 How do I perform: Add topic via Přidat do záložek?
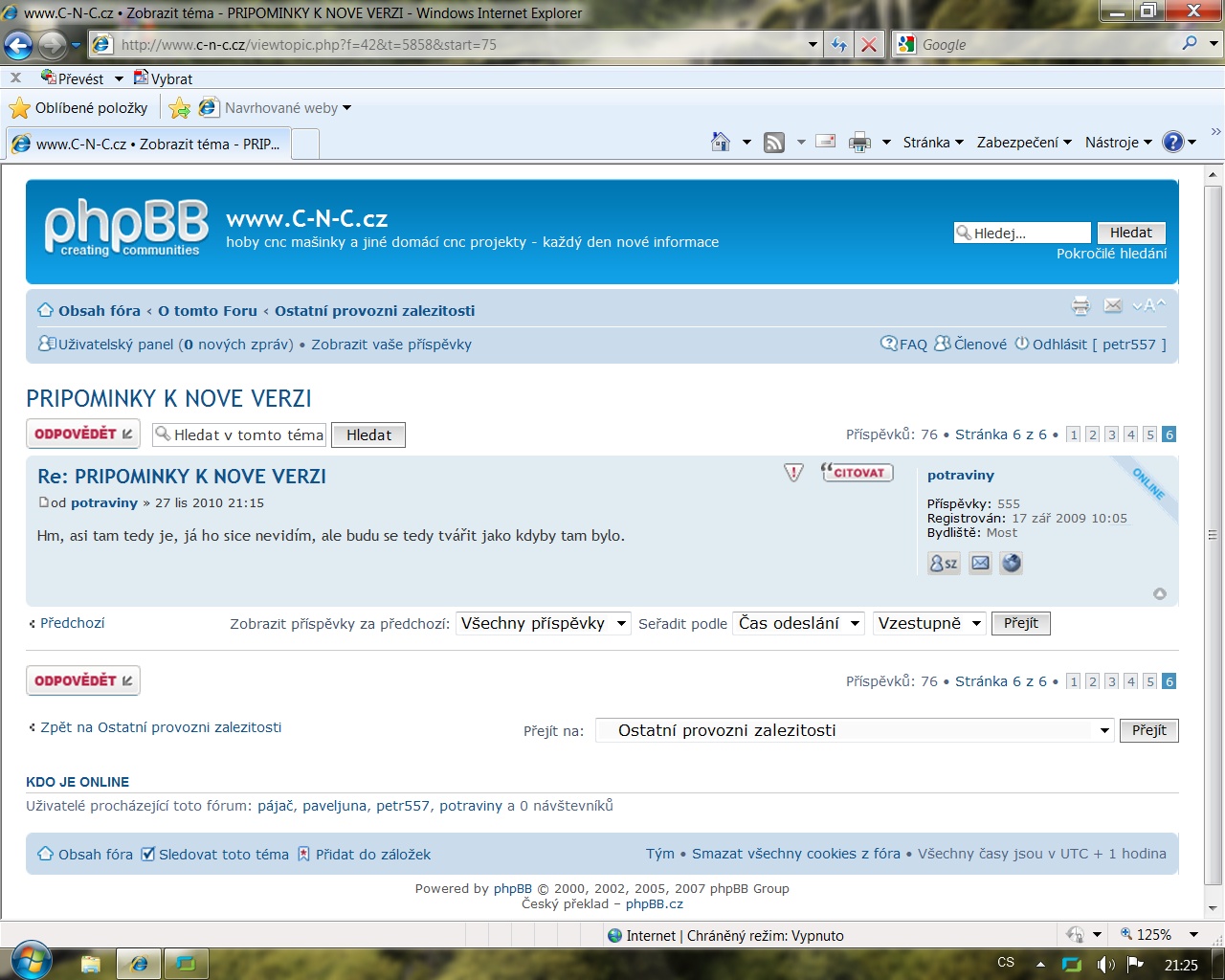pos(364,855)
